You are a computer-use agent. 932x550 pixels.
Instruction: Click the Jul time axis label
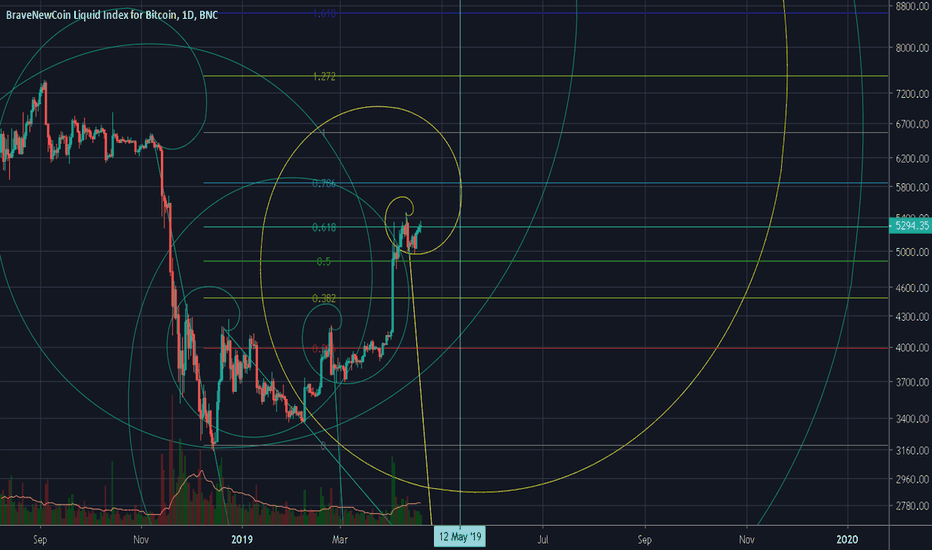(x=543, y=540)
